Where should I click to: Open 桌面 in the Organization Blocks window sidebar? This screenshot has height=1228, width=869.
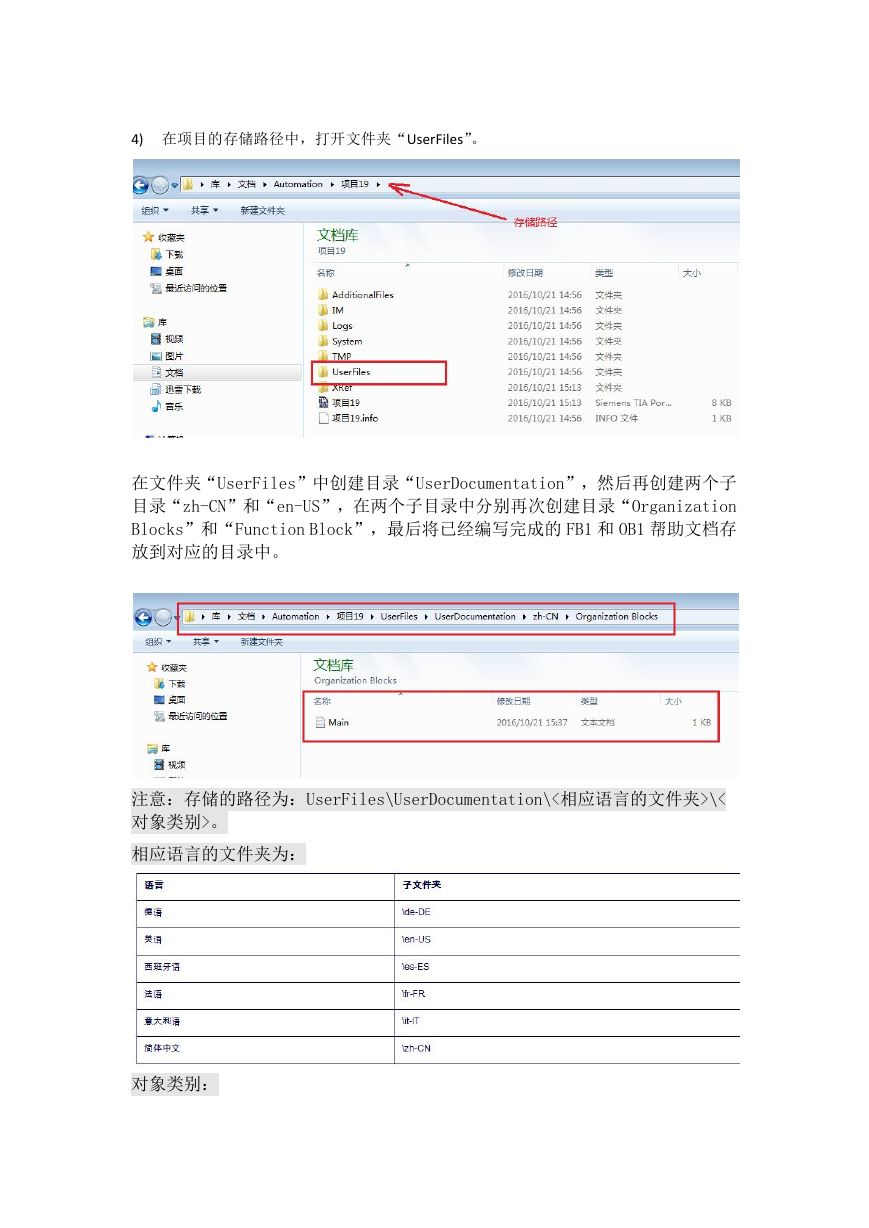(x=169, y=700)
